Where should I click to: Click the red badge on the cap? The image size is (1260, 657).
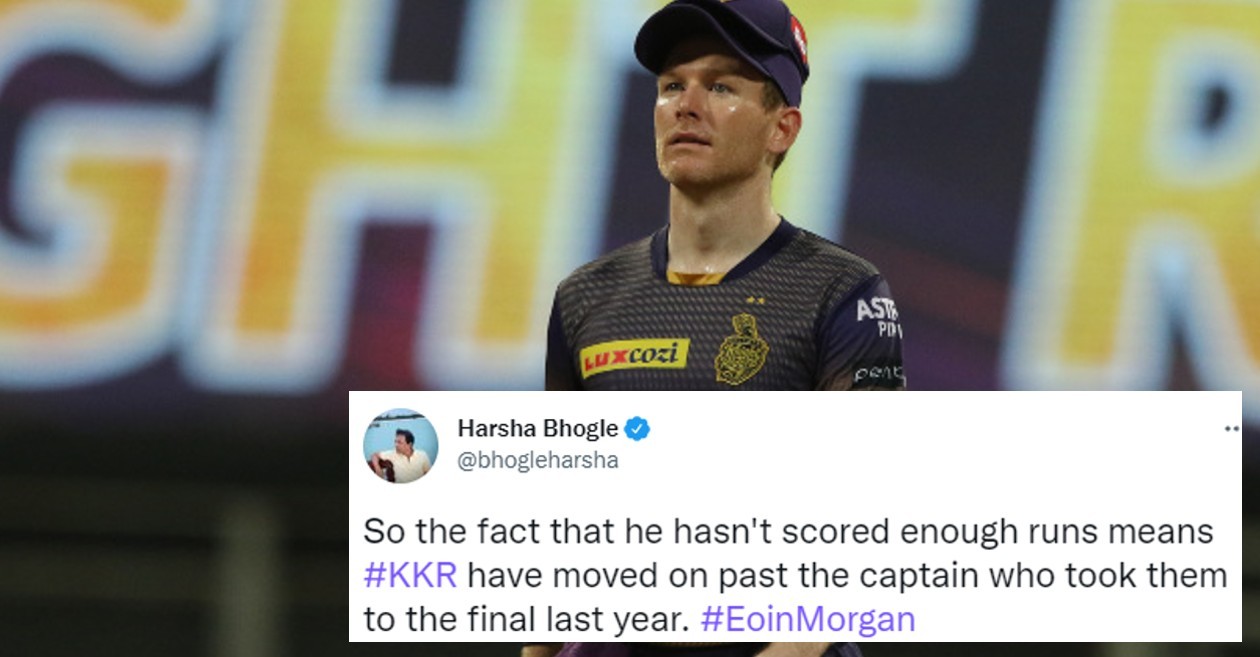pyautogui.click(x=799, y=39)
